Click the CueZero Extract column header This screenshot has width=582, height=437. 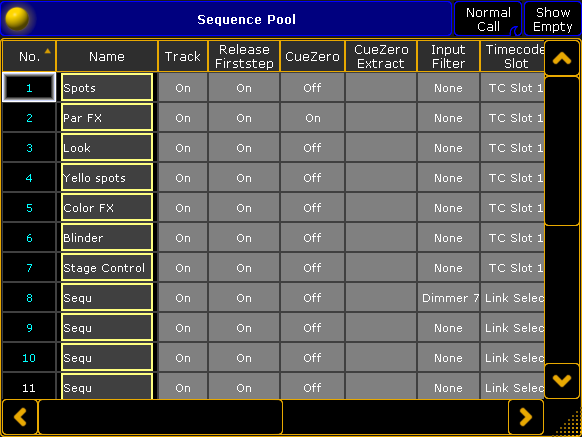[x=381, y=56]
